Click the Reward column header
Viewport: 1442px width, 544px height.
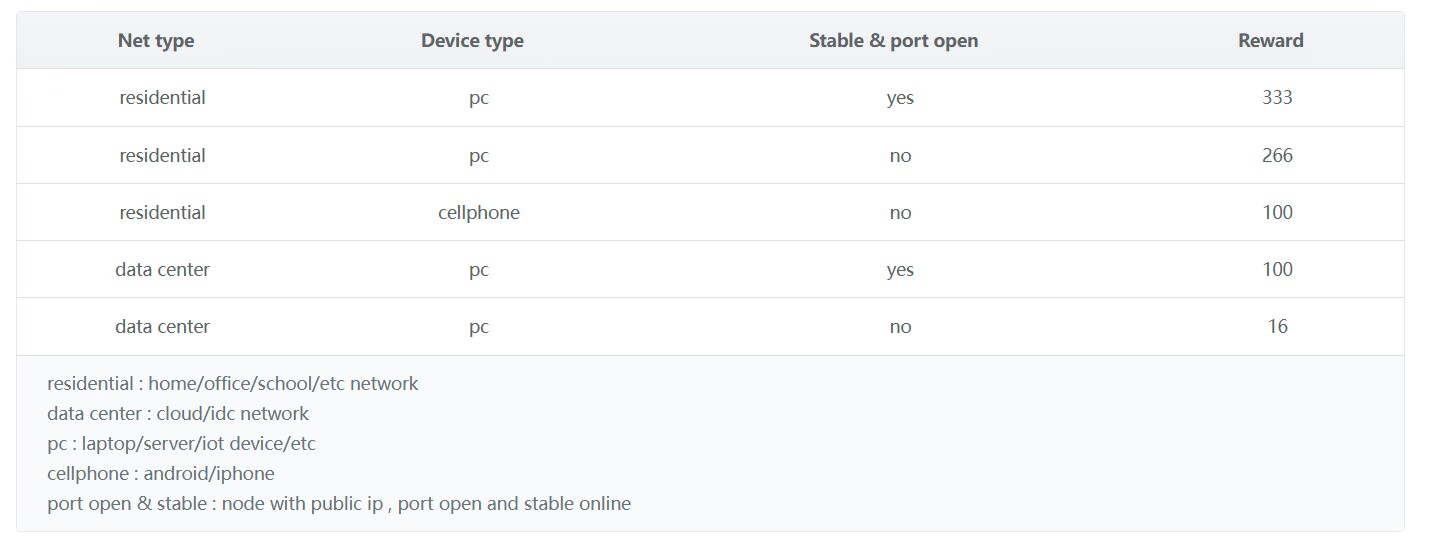click(1270, 41)
